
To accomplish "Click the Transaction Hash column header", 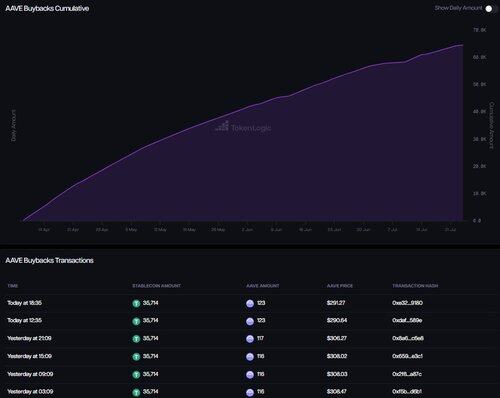I will tap(415, 286).
